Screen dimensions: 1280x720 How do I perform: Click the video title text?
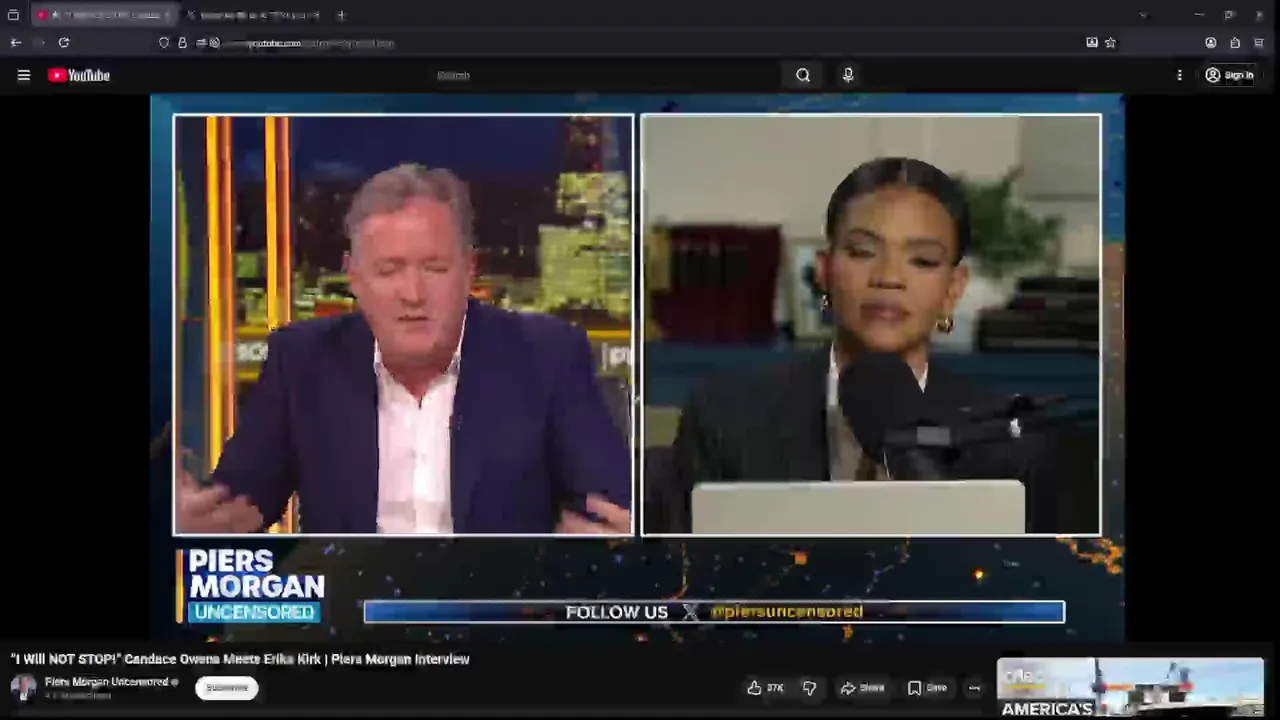pyautogui.click(x=240, y=659)
